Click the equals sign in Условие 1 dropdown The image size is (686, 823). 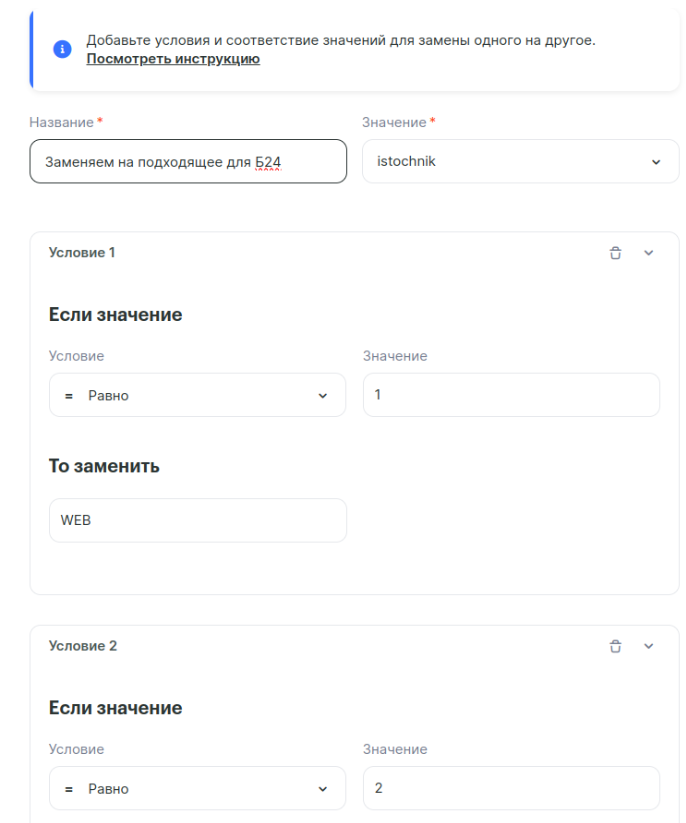69,396
